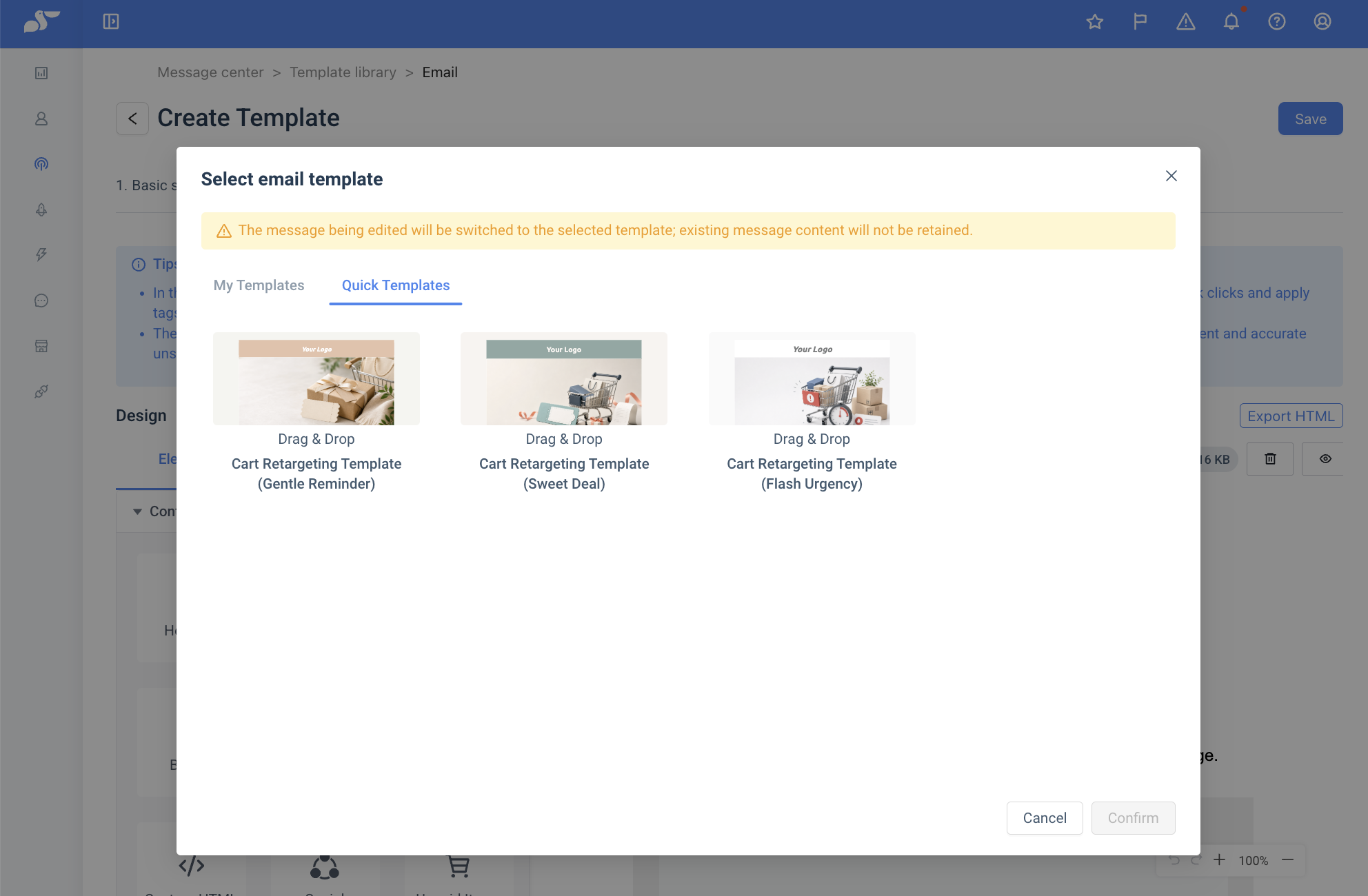Click the Save button
This screenshot has width=1368, height=896.
1310,119
